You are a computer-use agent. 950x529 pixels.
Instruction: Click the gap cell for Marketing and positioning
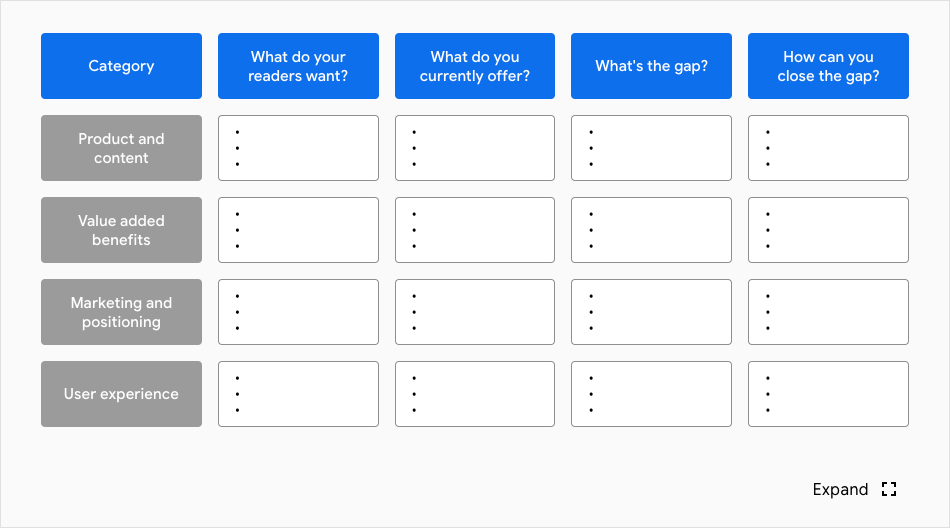point(651,312)
